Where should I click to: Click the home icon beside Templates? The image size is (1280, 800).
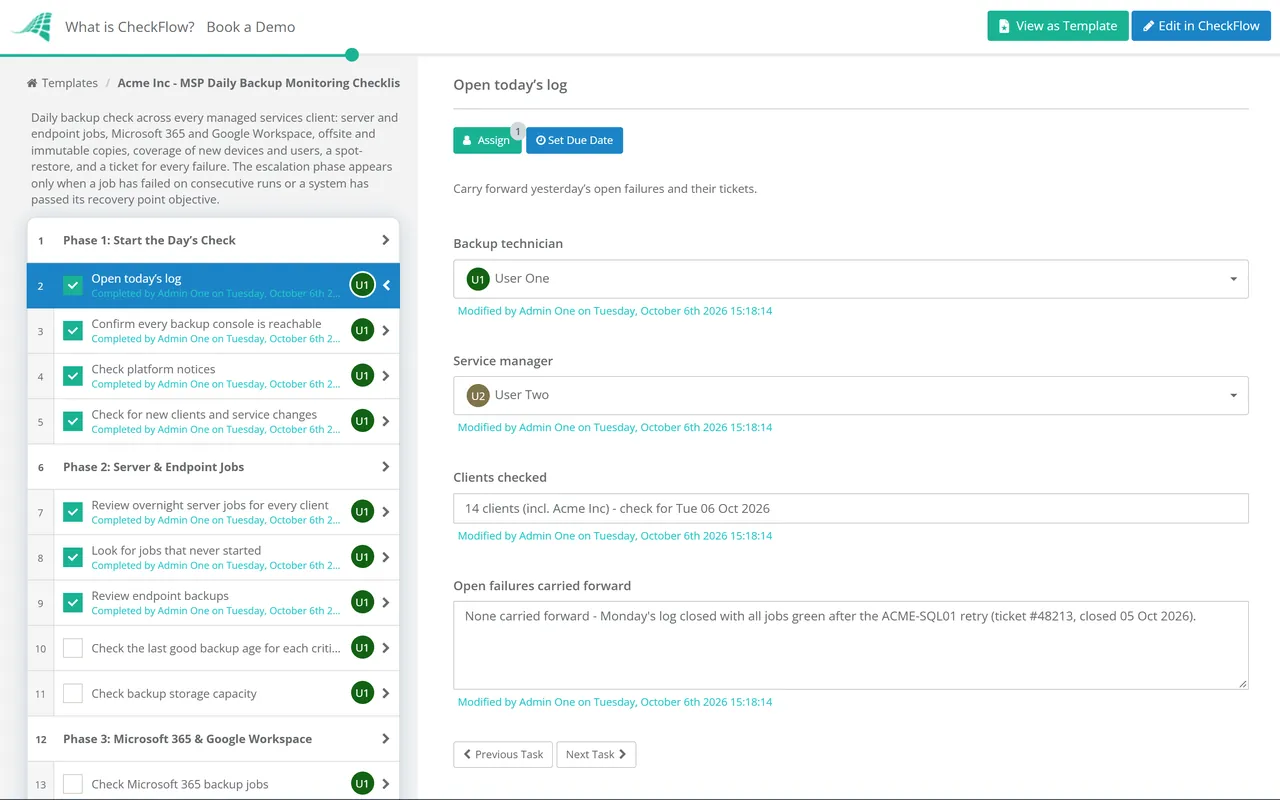point(32,83)
